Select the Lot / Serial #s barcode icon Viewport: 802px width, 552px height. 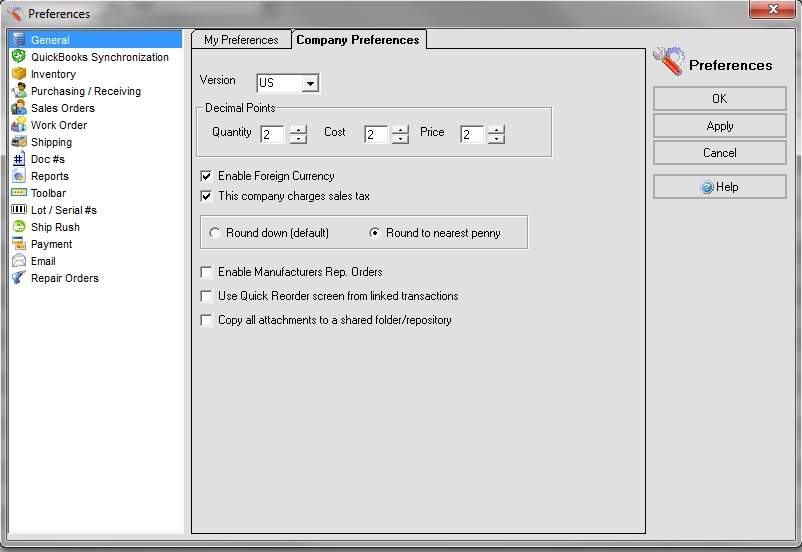(x=18, y=210)
